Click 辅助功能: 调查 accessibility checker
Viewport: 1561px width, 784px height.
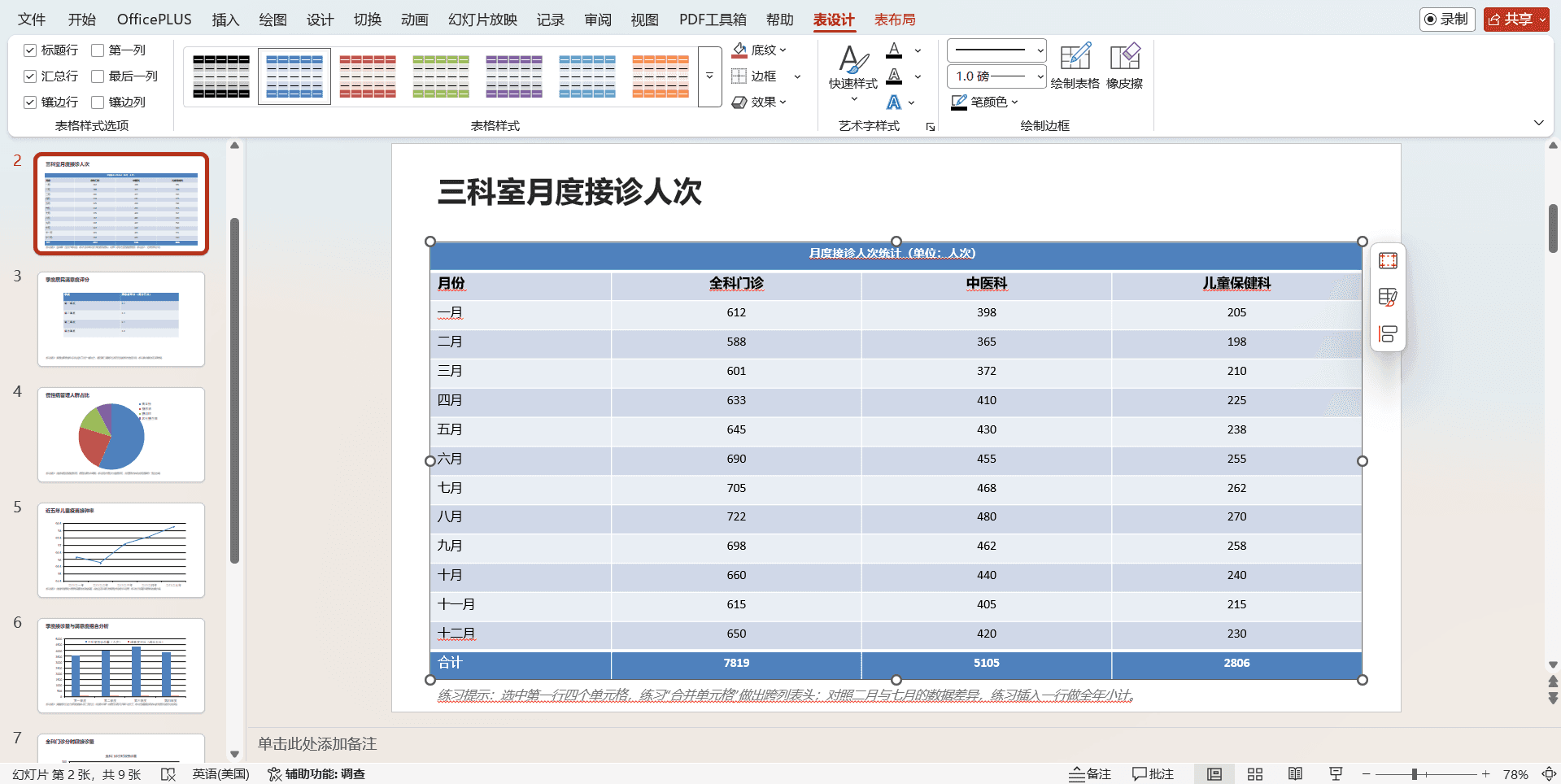coord(316,774)
